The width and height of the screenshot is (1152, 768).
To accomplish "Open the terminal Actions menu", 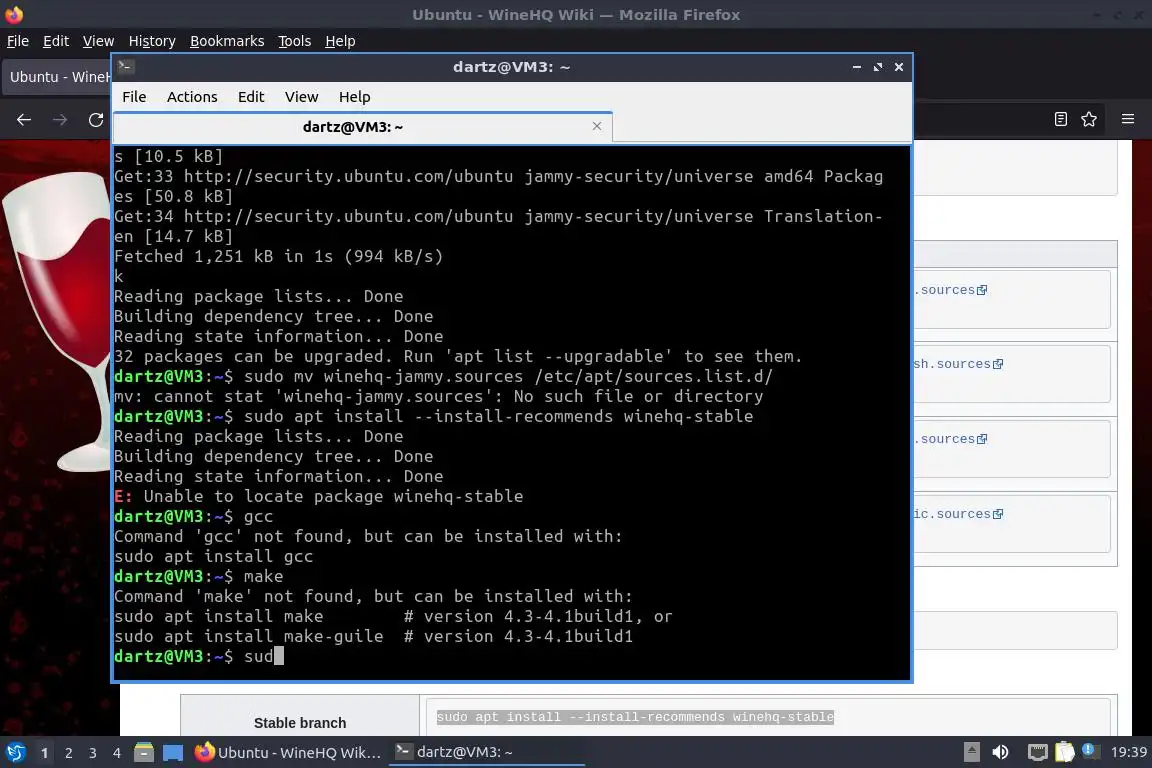I will click(x=192, y=97).
